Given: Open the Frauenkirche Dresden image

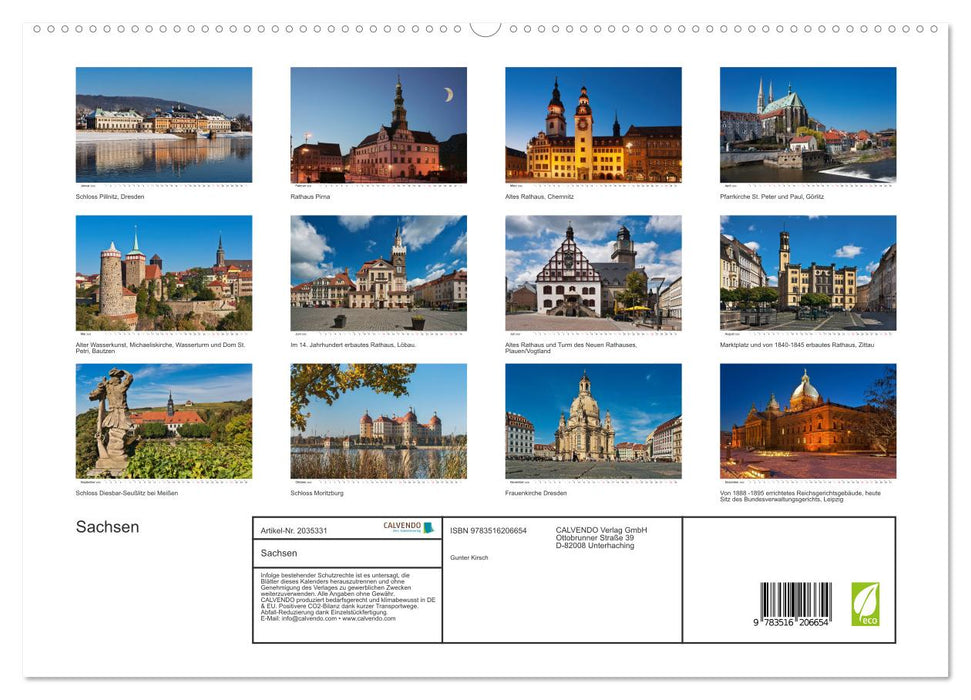Looking at the screenshot, I should tap(593, 421).
